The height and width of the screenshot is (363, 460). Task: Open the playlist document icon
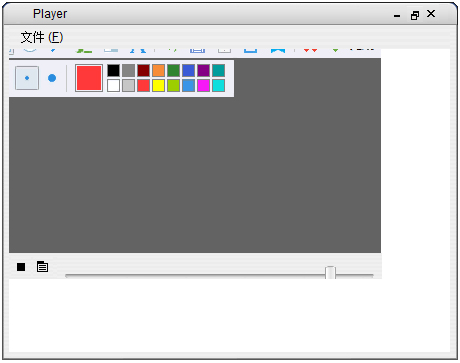pos(42,266)
